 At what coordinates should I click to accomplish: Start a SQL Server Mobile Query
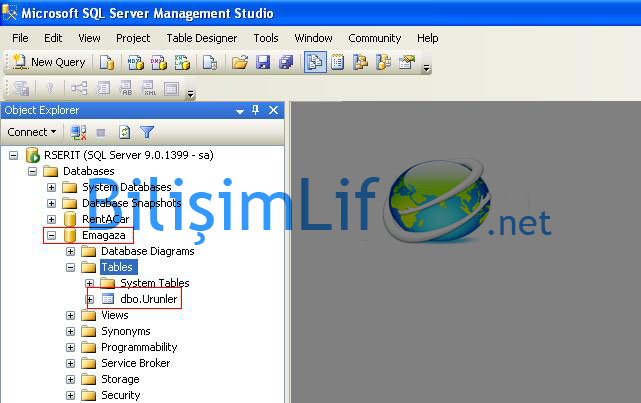(210, 63)
